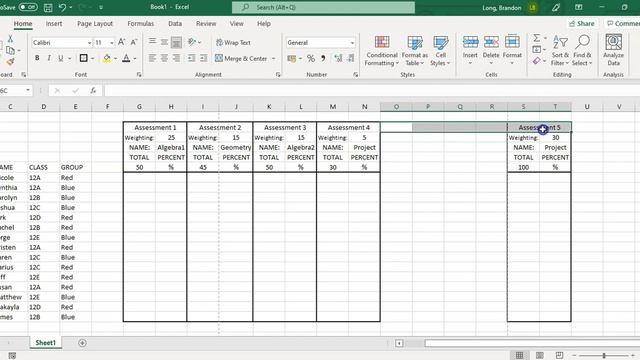Click the Bold formatting button
The image size is (640, 360).
coord(37,58)
